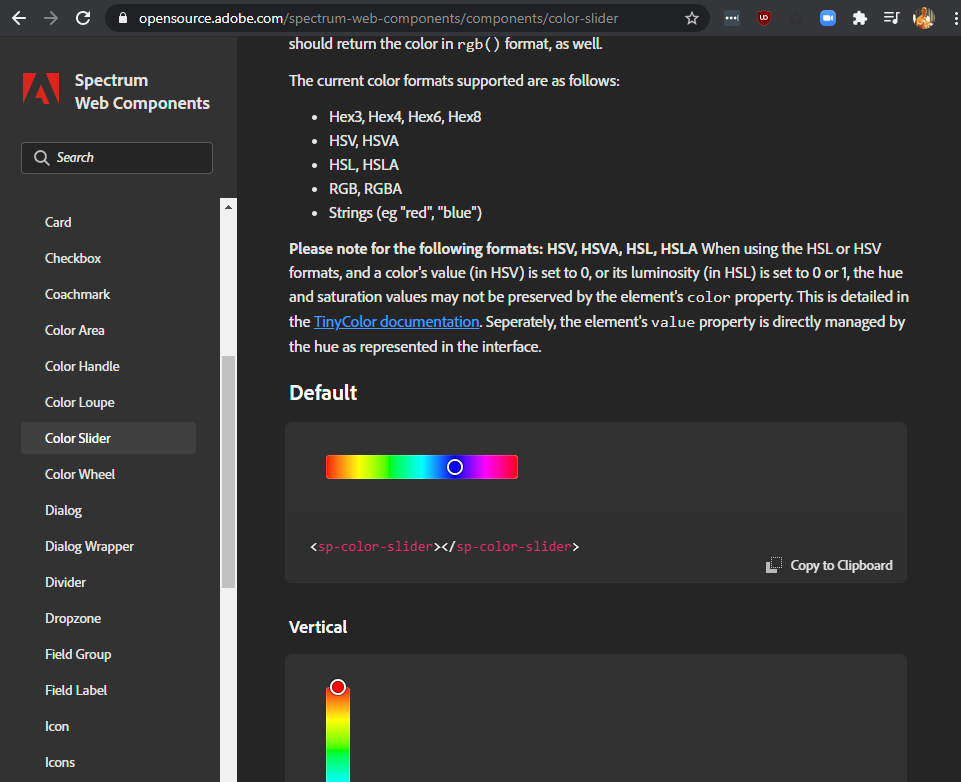
Task: Click the padlock site info icon
Action: 123,18
